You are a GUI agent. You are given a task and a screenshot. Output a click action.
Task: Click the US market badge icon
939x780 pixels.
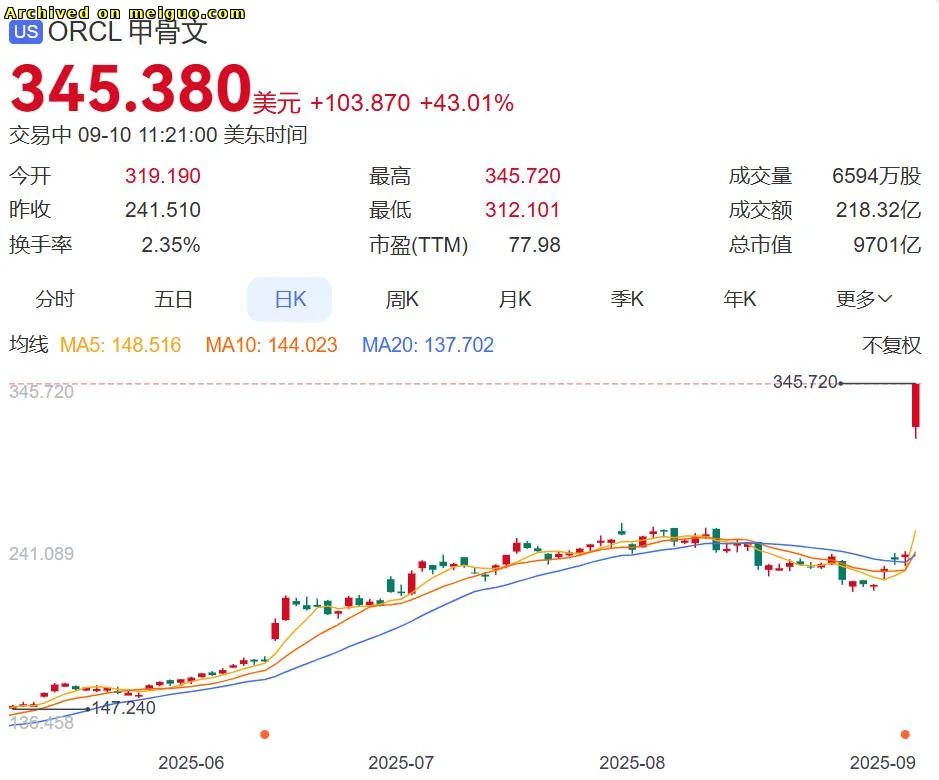tap(26, 31)
